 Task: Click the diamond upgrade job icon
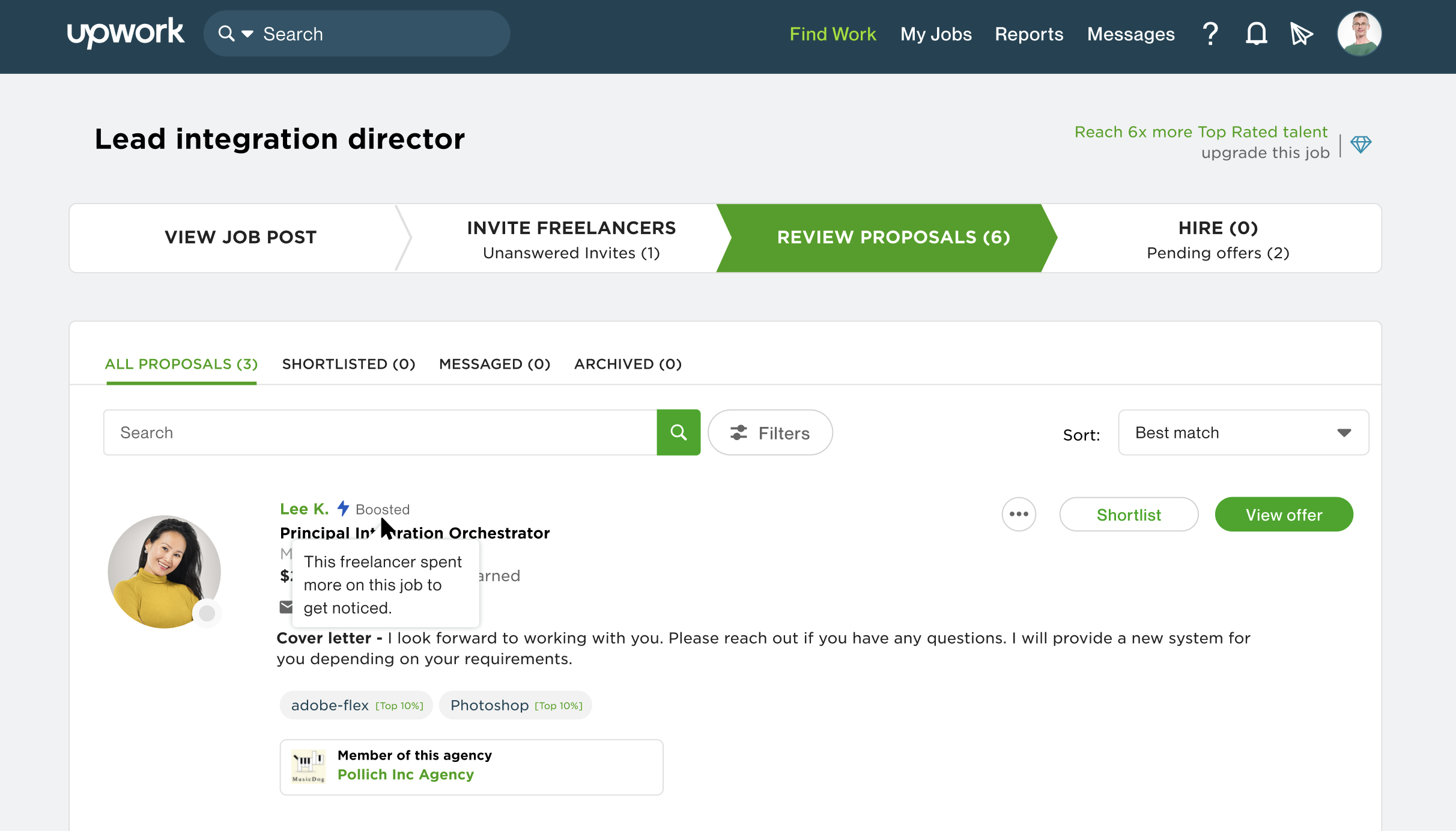[x=1362, y=142]
